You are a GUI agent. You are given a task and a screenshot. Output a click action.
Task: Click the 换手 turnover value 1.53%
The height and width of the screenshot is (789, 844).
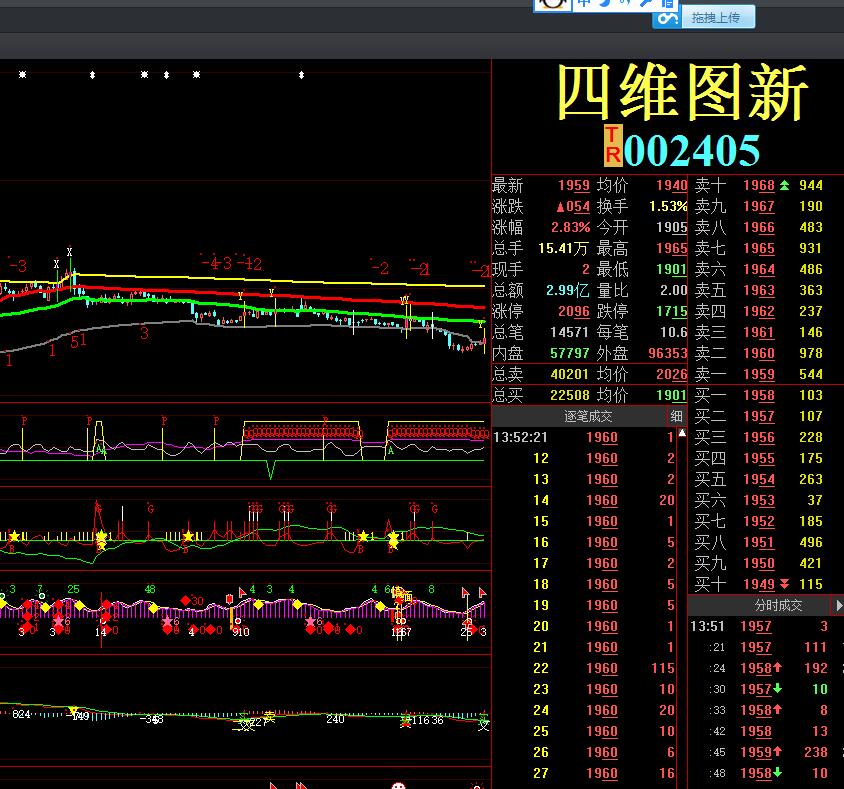[668, 207]
